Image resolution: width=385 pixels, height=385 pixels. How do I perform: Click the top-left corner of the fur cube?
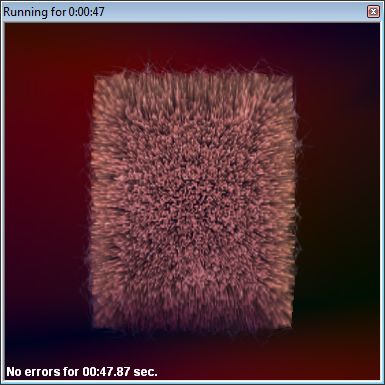[97, 79]
